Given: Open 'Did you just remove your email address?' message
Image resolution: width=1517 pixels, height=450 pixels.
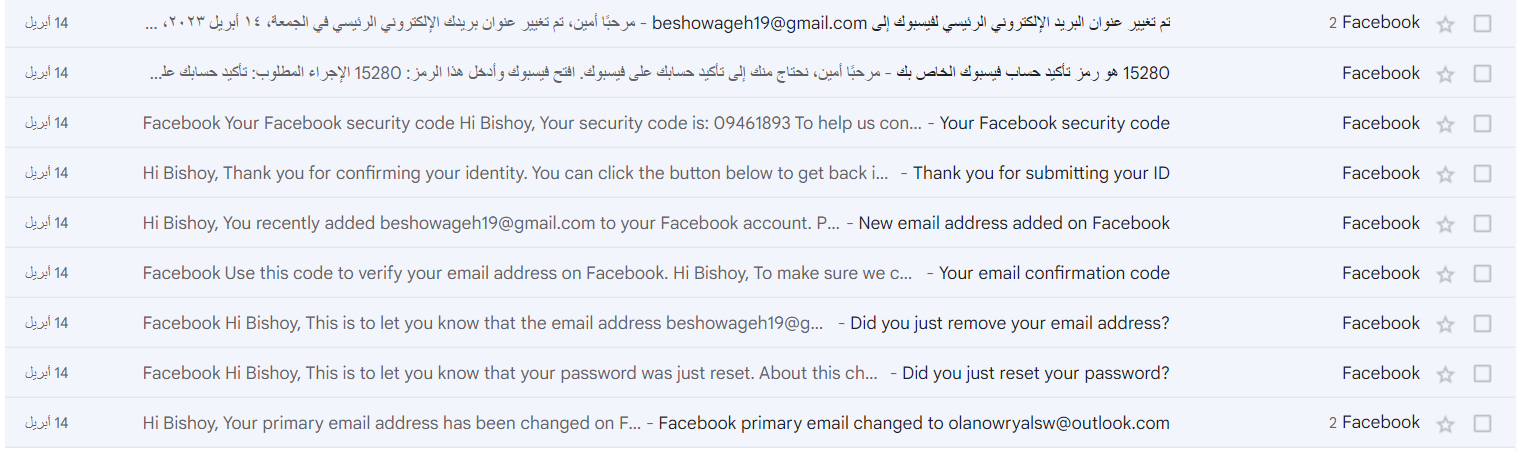Looking at the screenshot, I should pos(1009,323).
